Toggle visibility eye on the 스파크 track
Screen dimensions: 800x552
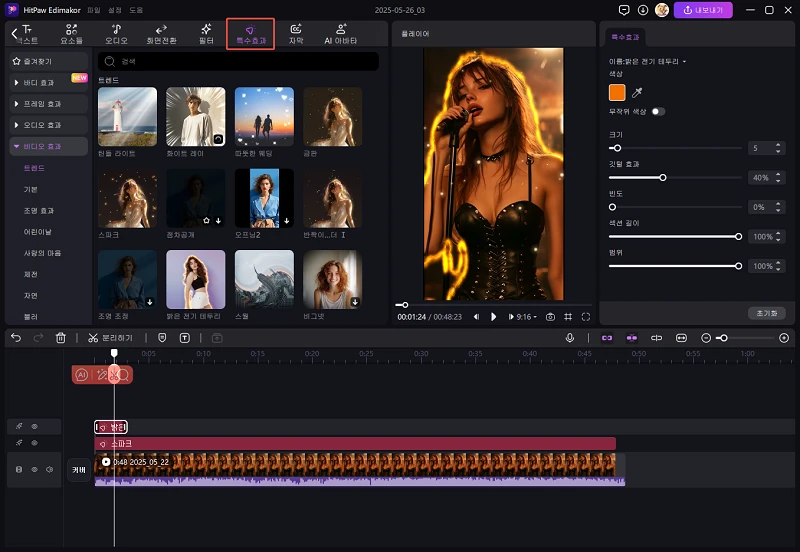[x=34, y=443]
